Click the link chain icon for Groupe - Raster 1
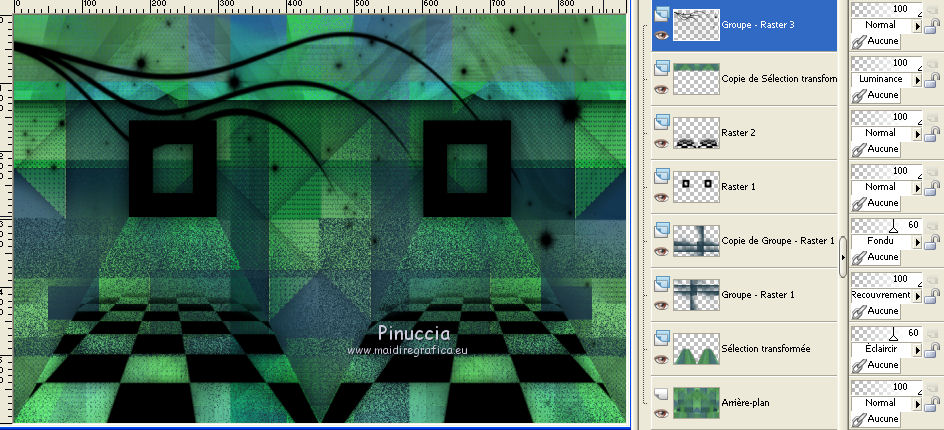The width and height of the screenshot is (944, 430). [859, 311]
